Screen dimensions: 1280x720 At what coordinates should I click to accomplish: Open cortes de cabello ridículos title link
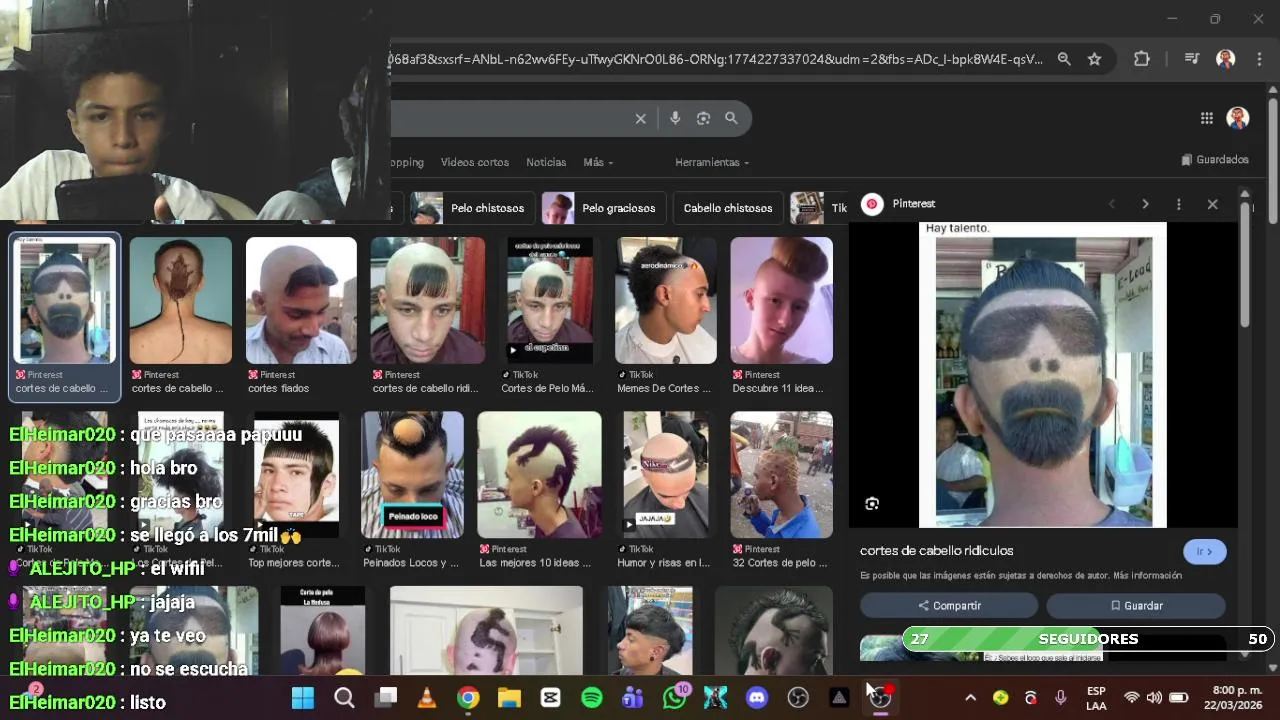[x=936, y=551]
